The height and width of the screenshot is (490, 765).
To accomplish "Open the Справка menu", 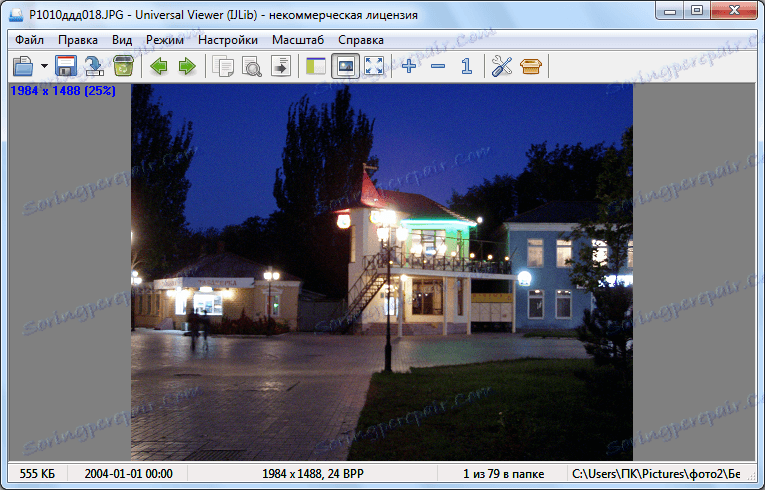I will point(361,40).
